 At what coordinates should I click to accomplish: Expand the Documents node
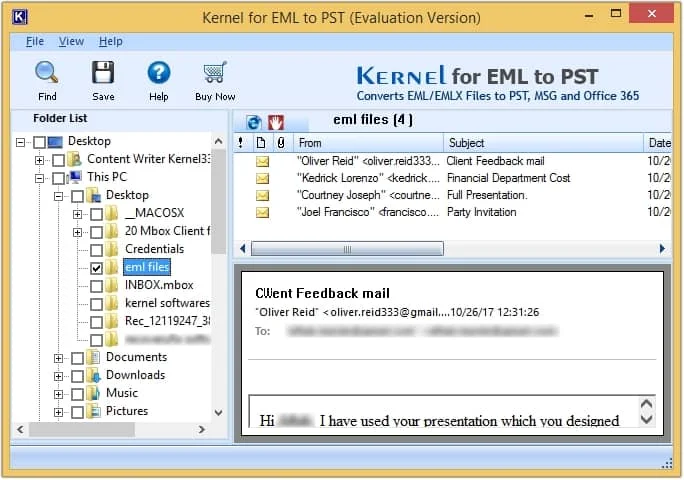58,358
